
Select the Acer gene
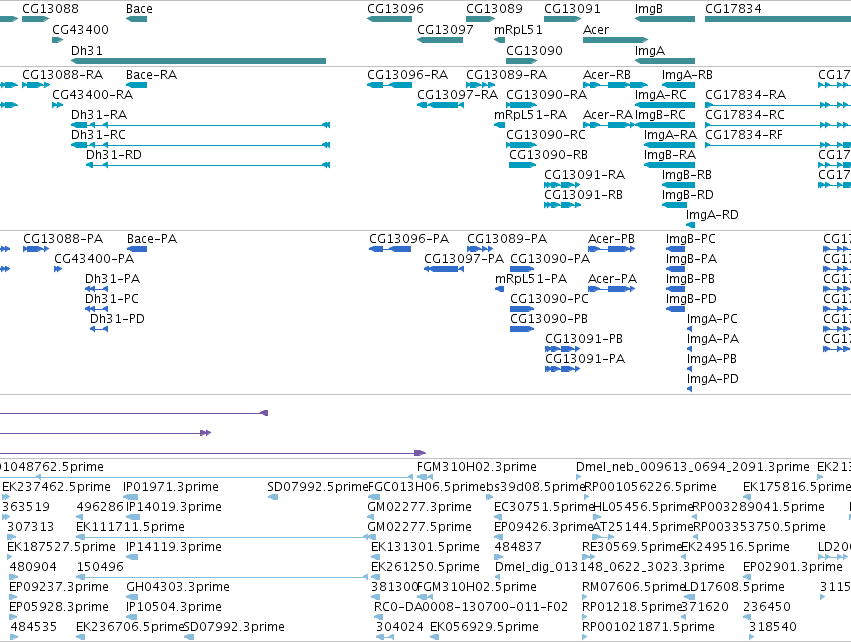pyautogui.click(x=615, y=40)
